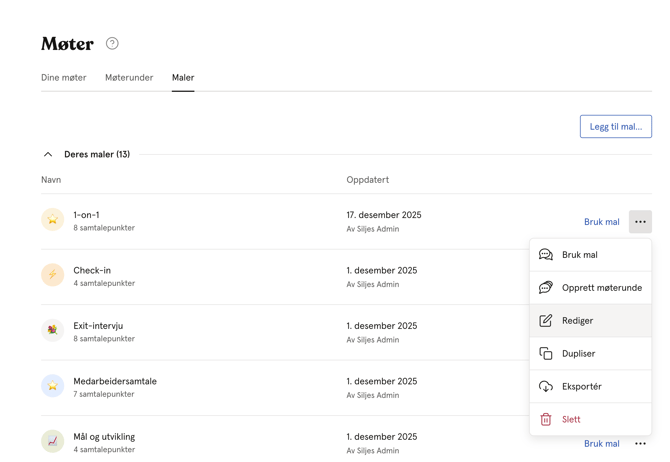The height and width of the screenshot is (462, 670).
Task: Click the Legg til mal... button
Action: [616, 127]
